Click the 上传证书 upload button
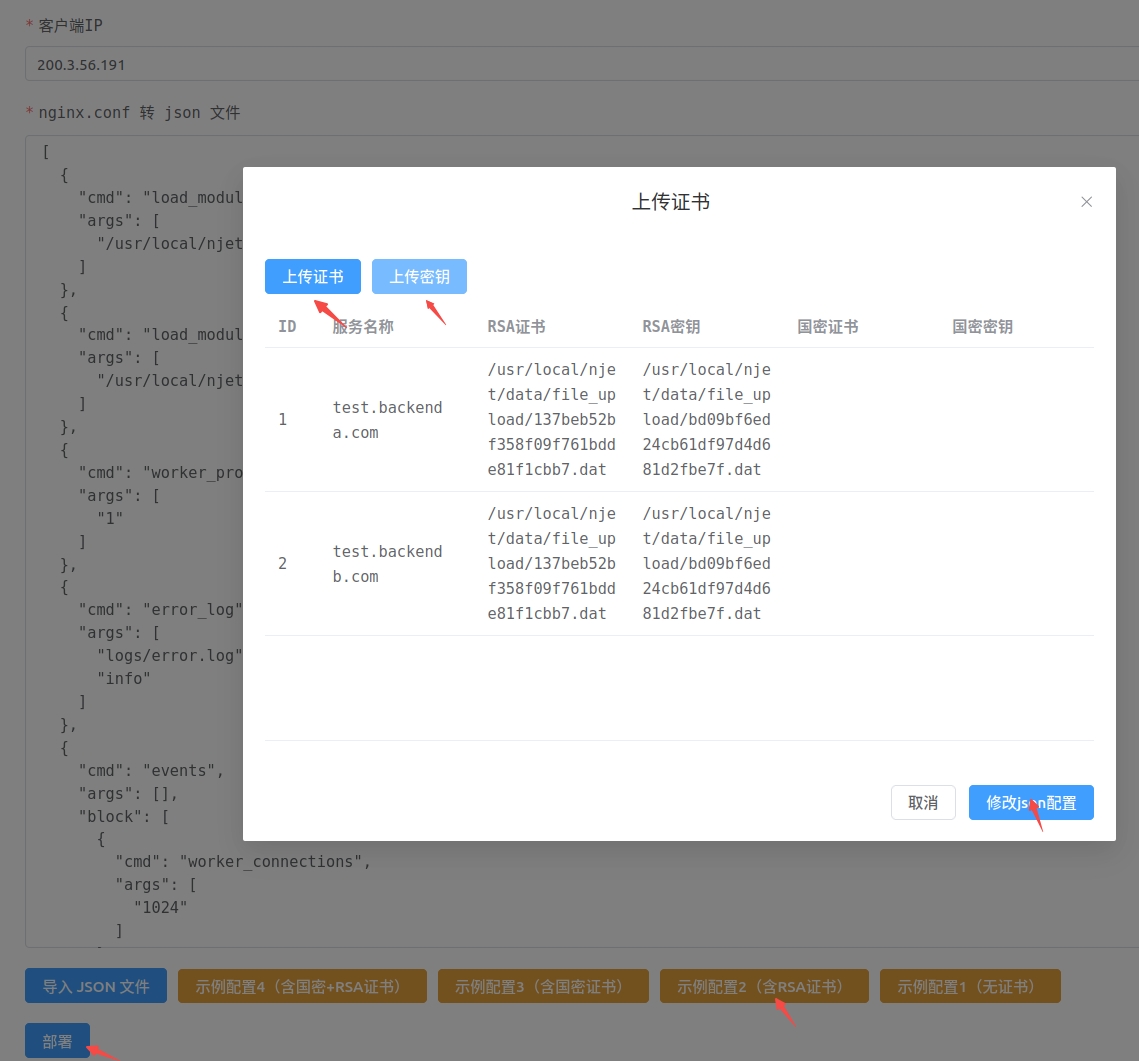Viewport: 1139px width, 1061px height. [312, 277]
